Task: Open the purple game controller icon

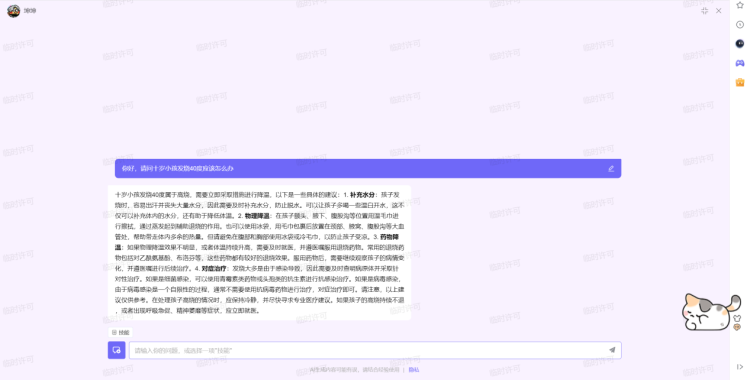Action: tap(740, 63)
